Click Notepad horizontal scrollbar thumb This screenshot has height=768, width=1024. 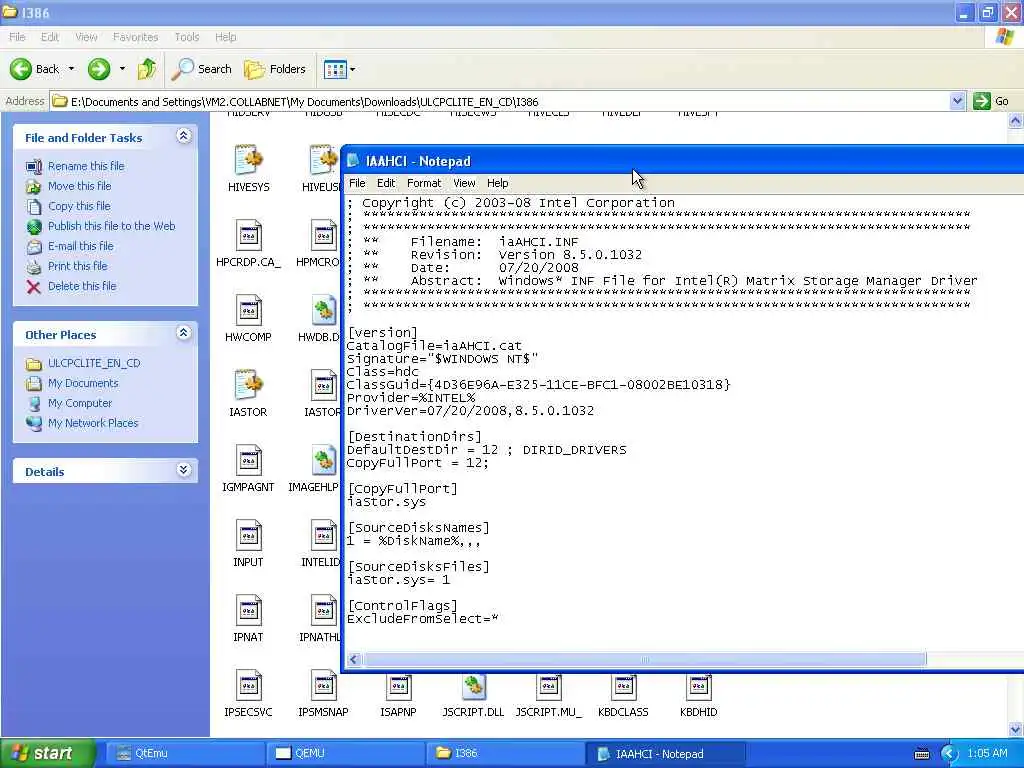tap(645, 660)
